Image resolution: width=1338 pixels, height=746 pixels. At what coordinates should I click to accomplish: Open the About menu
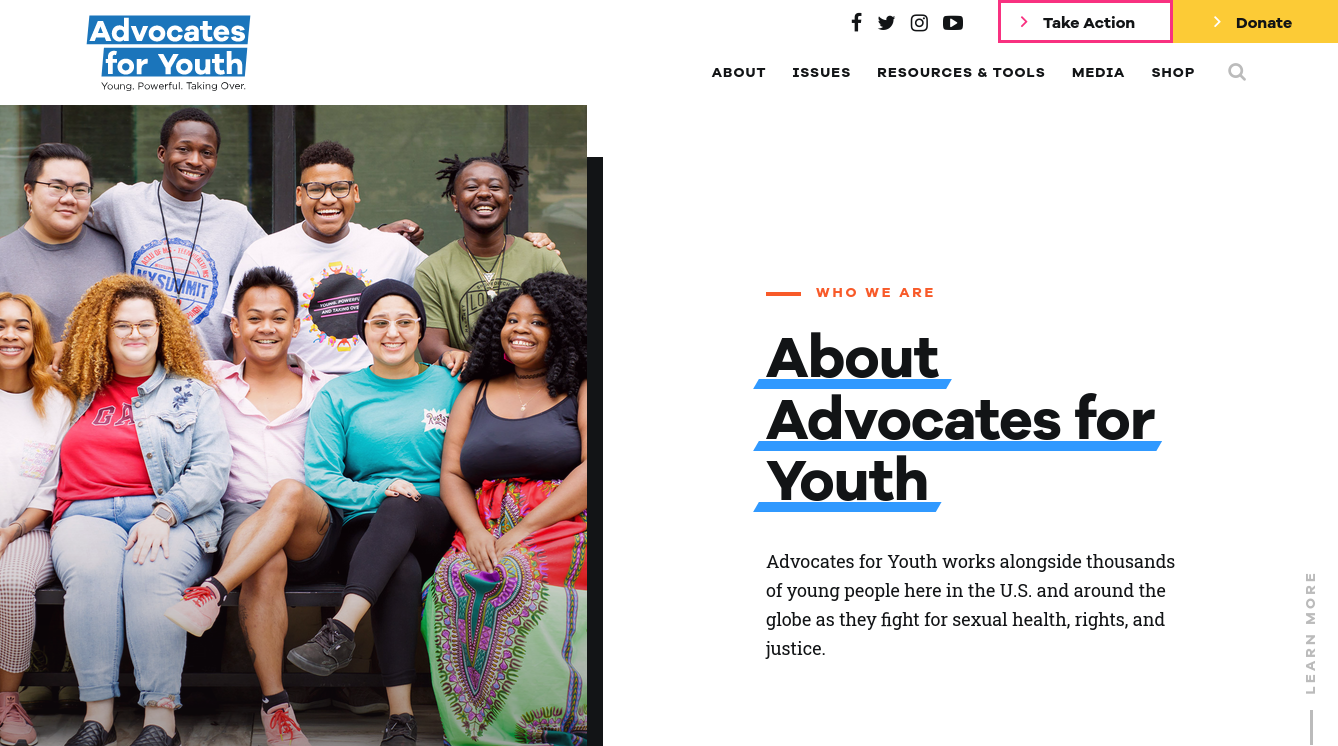pos(739,72)
